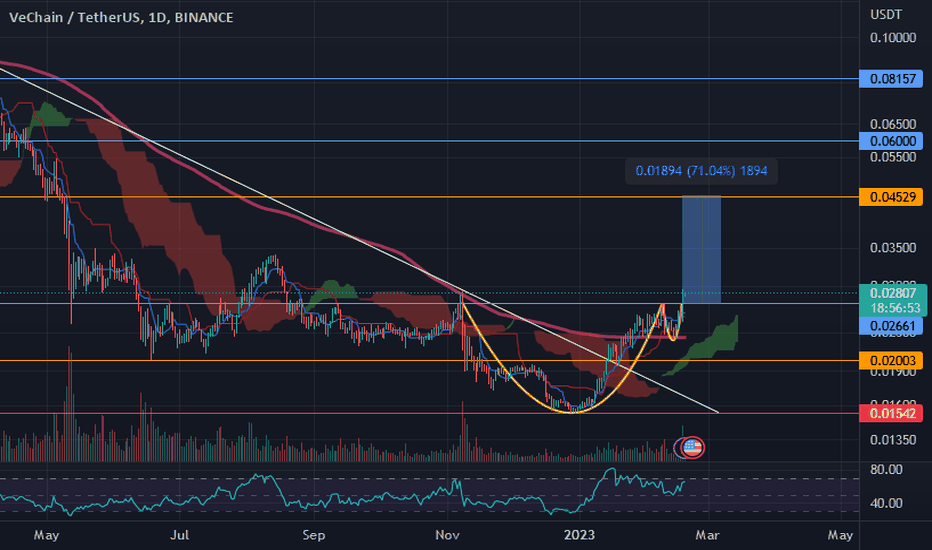Image resolution: width=932 pixels, height=550 pixels.
Task: Select the 0.02003 orange price label
Action: [891, 360]
